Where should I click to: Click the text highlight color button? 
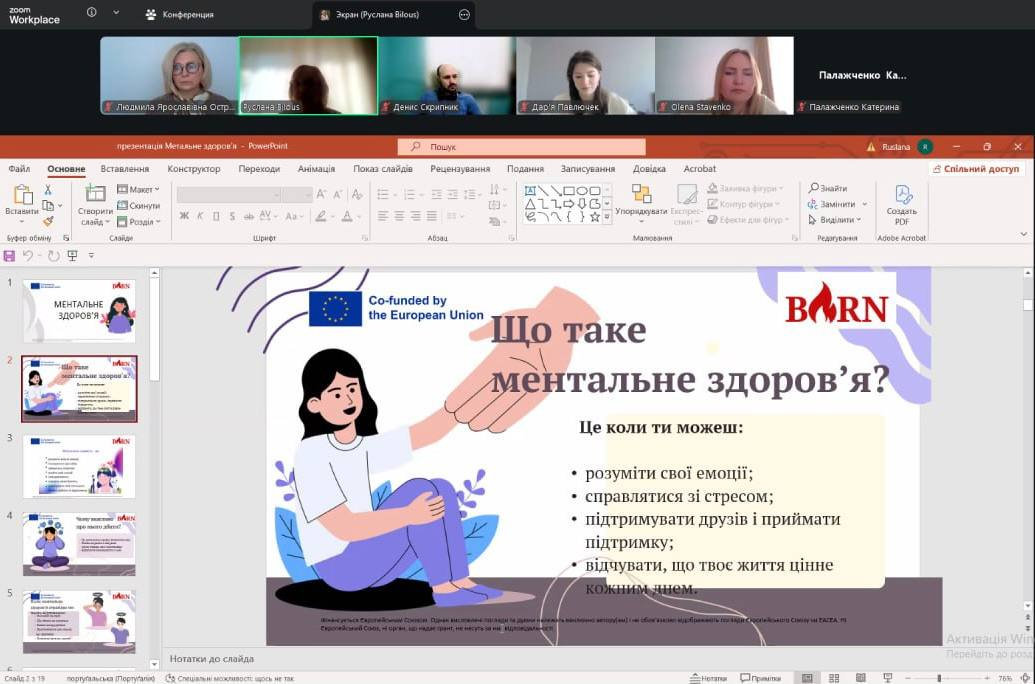coord(321,216)
